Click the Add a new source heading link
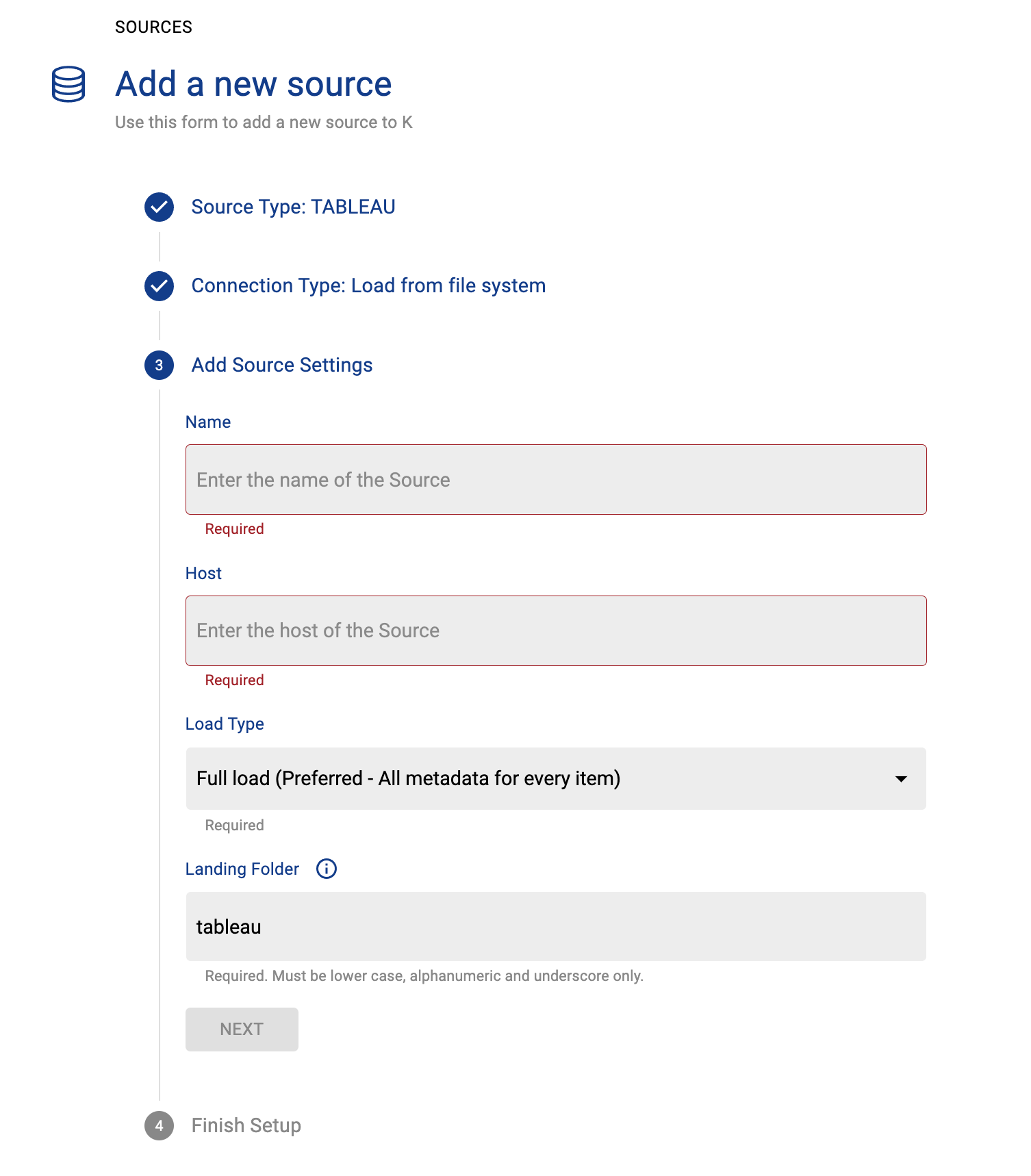 point(253,84)
